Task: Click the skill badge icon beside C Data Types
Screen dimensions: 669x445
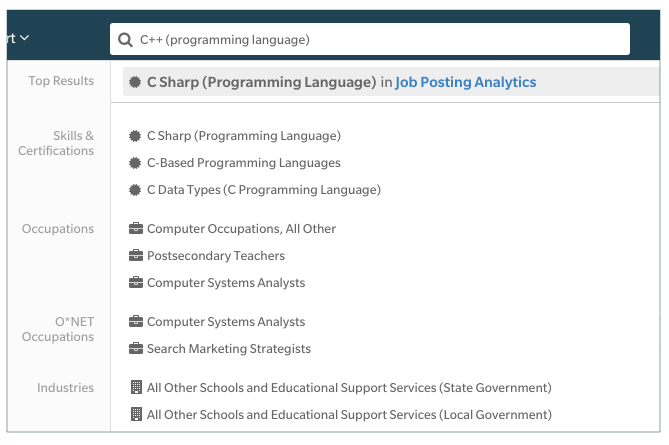Action: (135, 190)
